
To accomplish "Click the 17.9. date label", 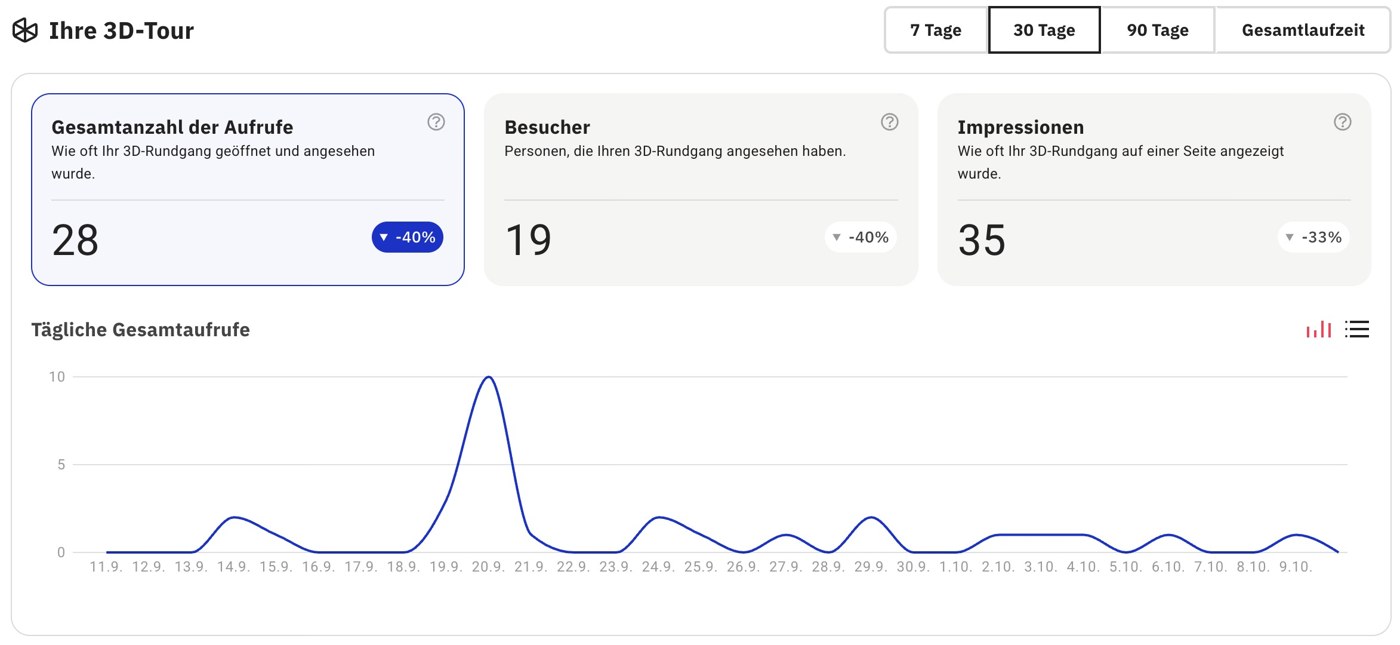I will (361, 567).
